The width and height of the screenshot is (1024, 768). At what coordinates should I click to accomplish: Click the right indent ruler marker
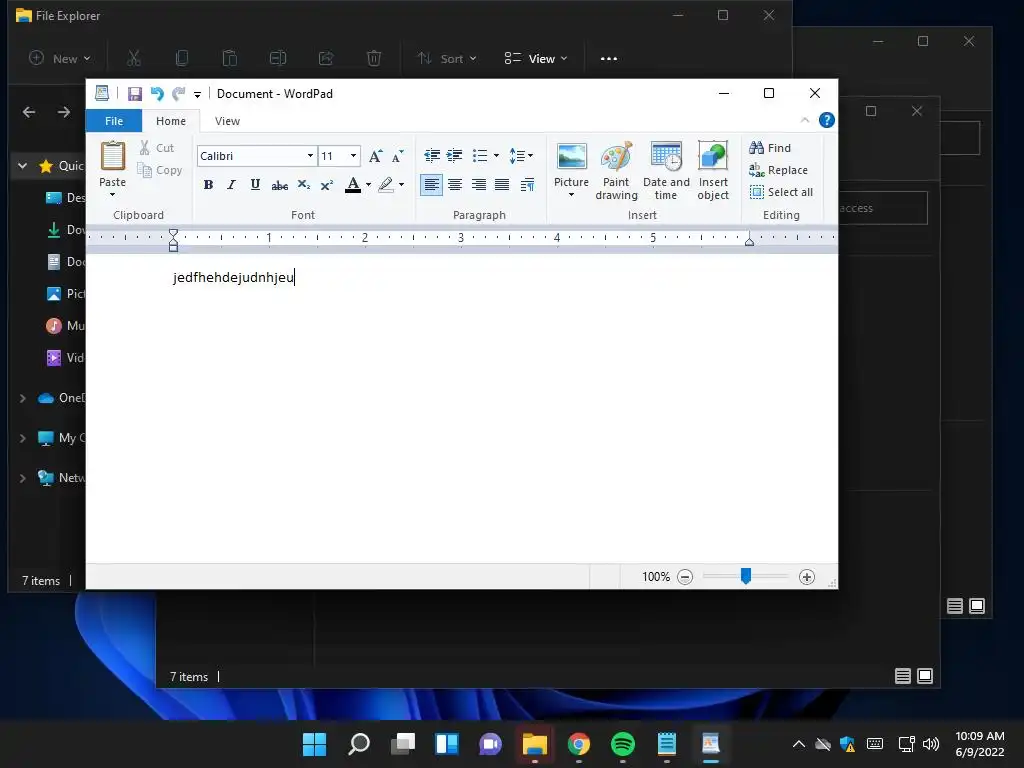(750, 240)
